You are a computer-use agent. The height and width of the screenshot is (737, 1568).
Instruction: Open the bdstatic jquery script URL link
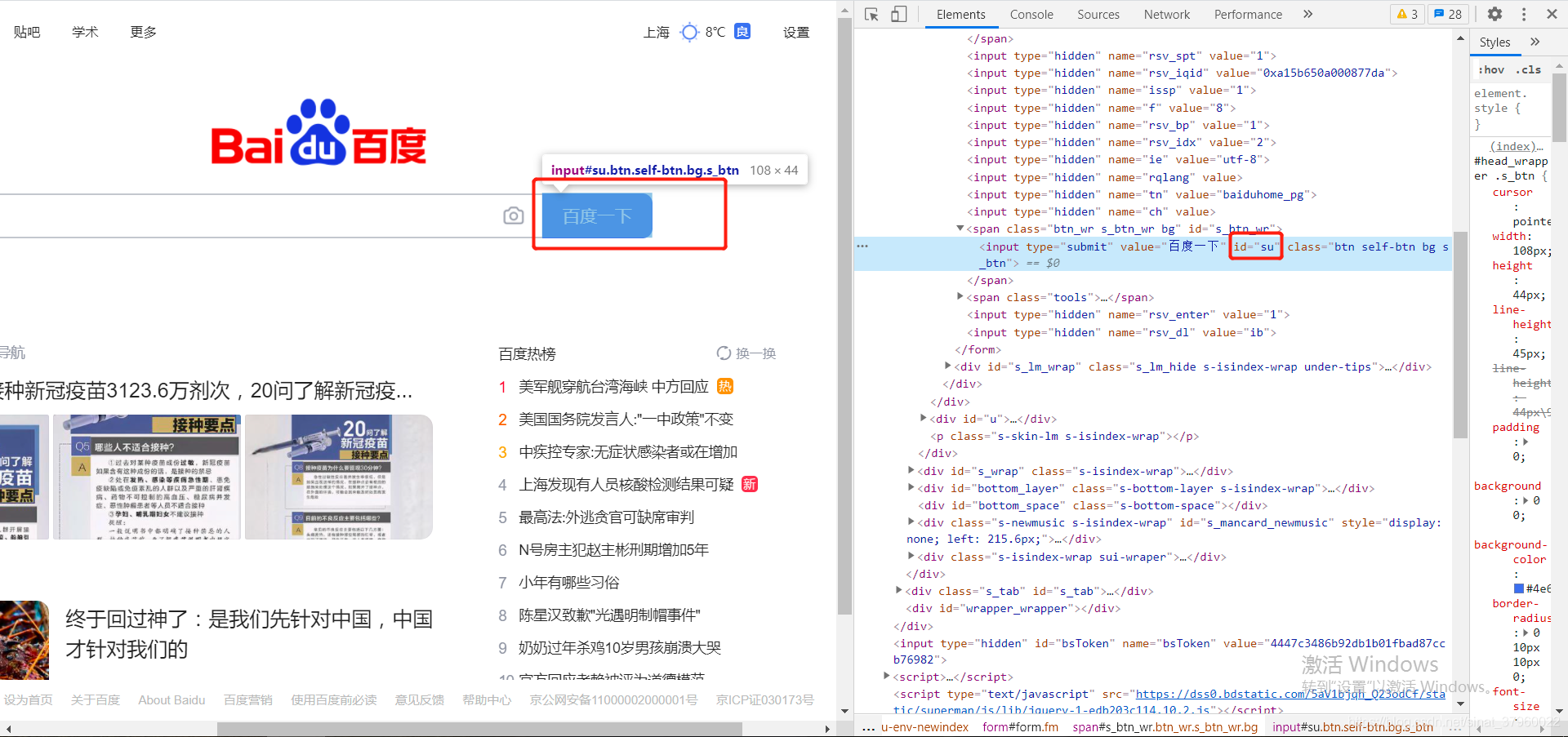coord(1290,694)
